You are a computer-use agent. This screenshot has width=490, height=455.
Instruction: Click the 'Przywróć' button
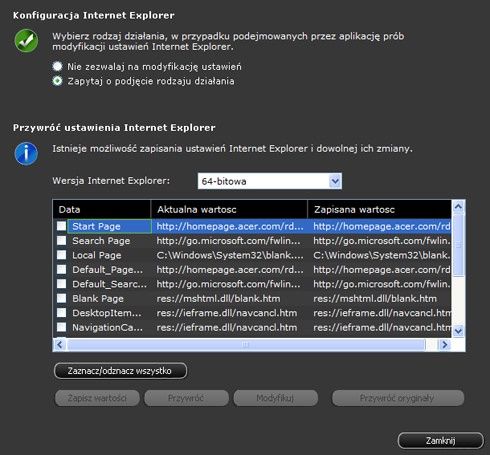[186, 398]
